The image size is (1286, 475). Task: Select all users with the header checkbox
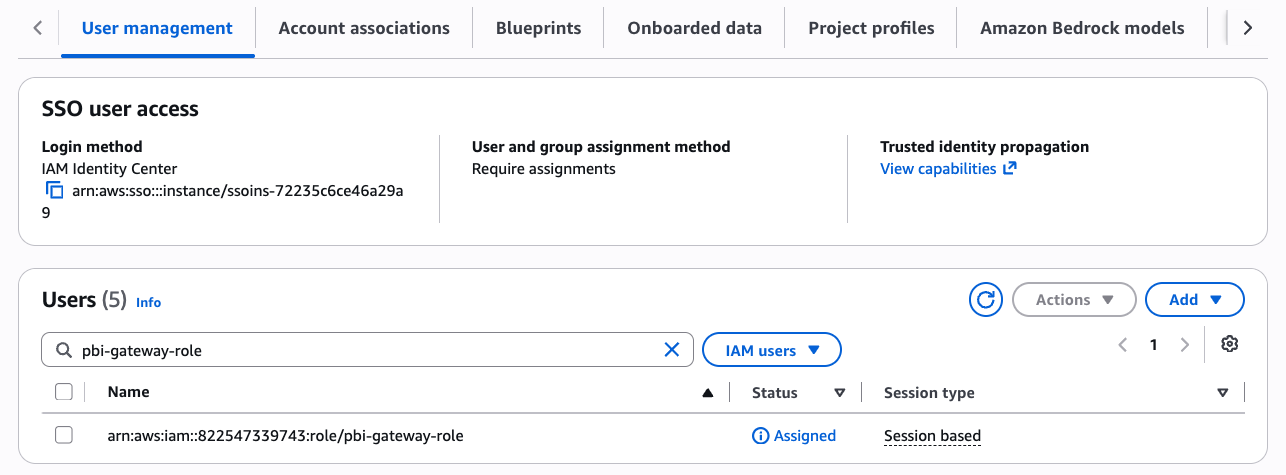click(64, 392)
